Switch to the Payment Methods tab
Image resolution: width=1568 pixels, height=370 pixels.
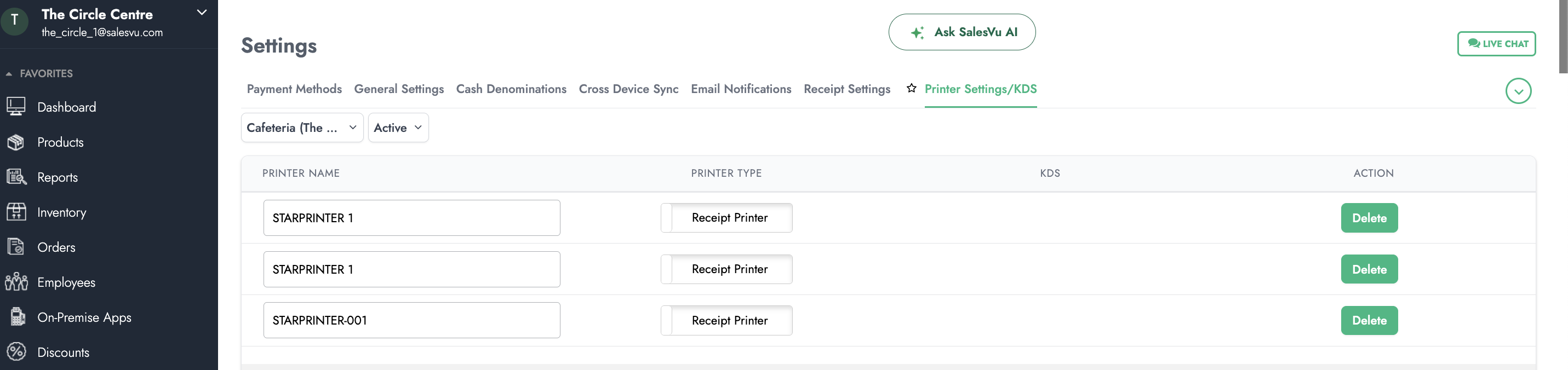point(294,89)
